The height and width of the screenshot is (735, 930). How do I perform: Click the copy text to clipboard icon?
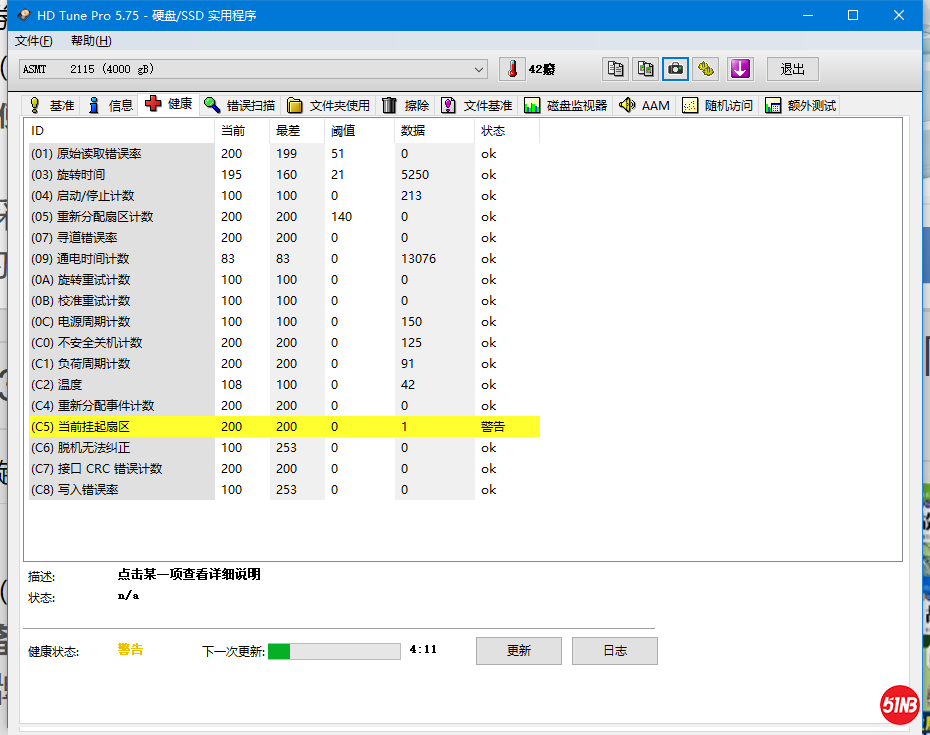pyautogui.click(x=615, y=69)
